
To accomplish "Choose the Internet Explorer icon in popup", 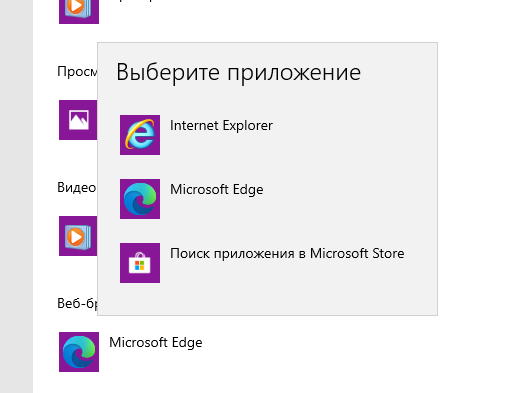I will click(x=140, y=135).
